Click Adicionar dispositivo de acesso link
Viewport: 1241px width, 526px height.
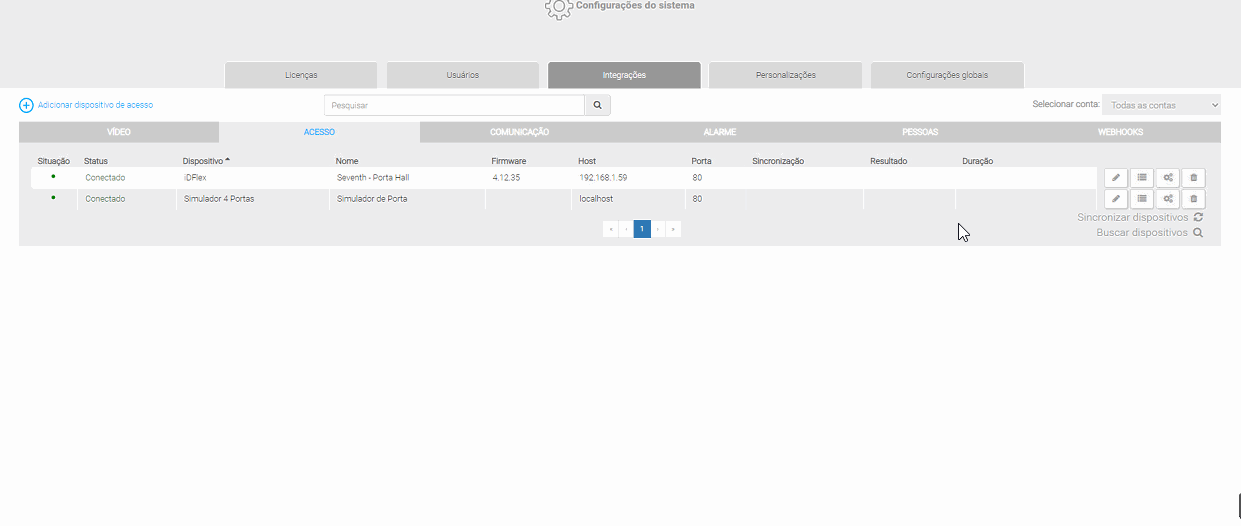pos(95,105)
